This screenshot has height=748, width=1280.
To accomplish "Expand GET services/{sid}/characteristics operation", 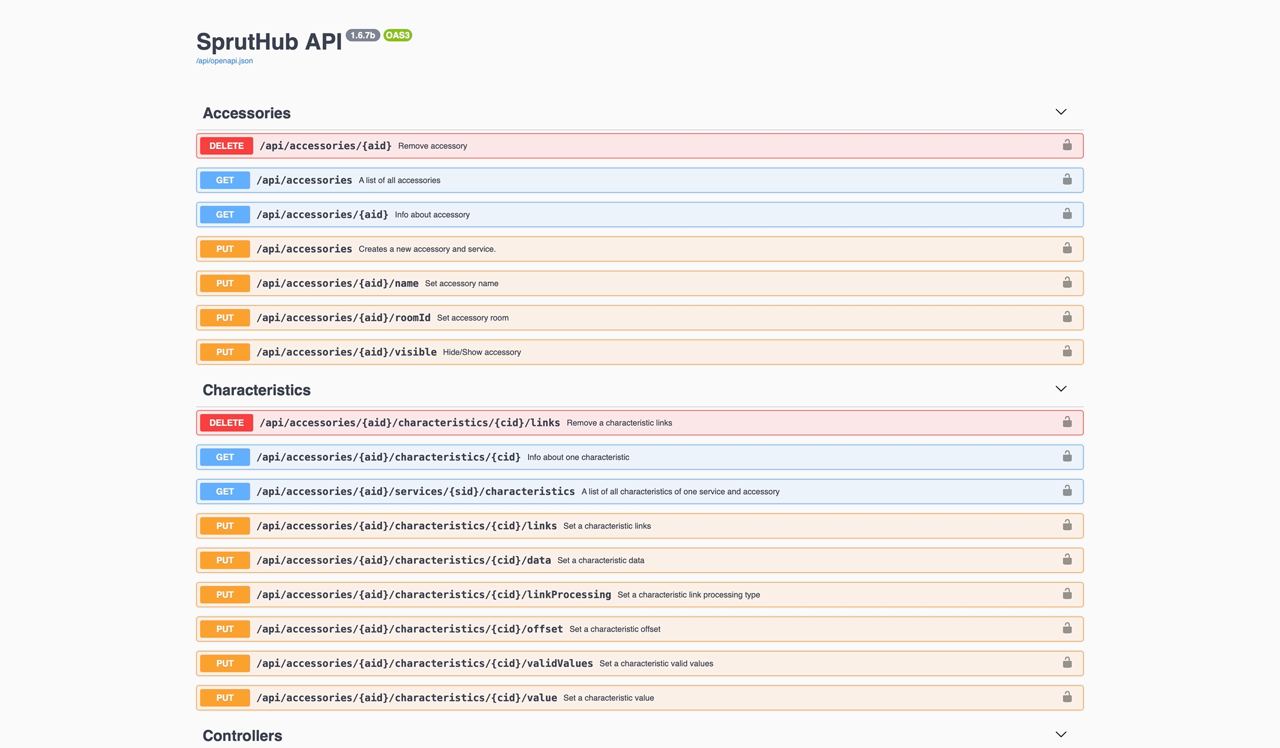I will pyautogui.click(x=640, y=491).
